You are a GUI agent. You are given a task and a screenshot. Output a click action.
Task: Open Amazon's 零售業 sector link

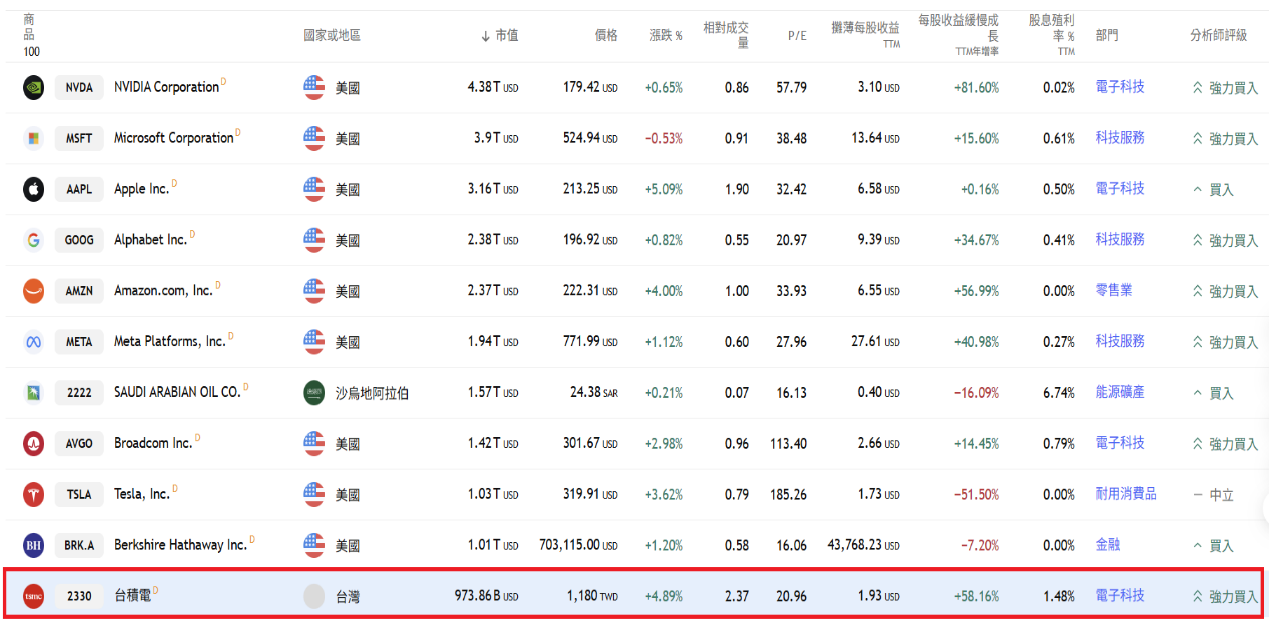(1114, 290)
